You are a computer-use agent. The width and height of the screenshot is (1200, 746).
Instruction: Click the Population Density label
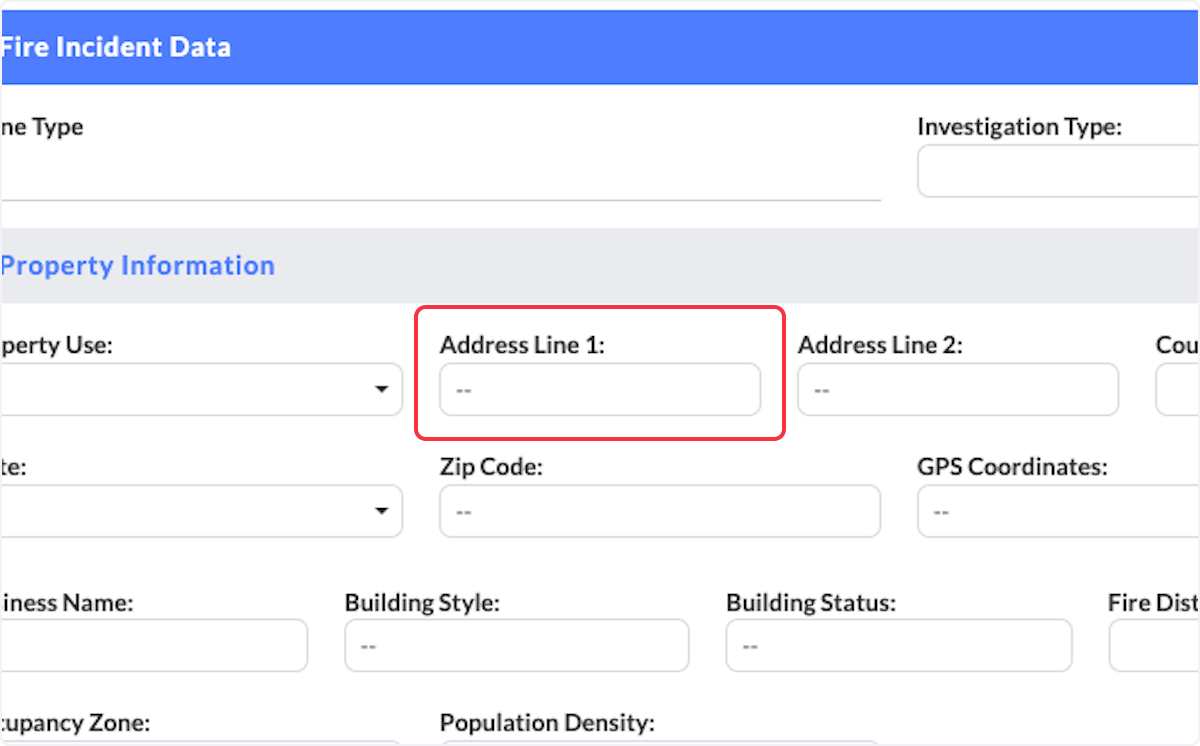coord(547,723)
